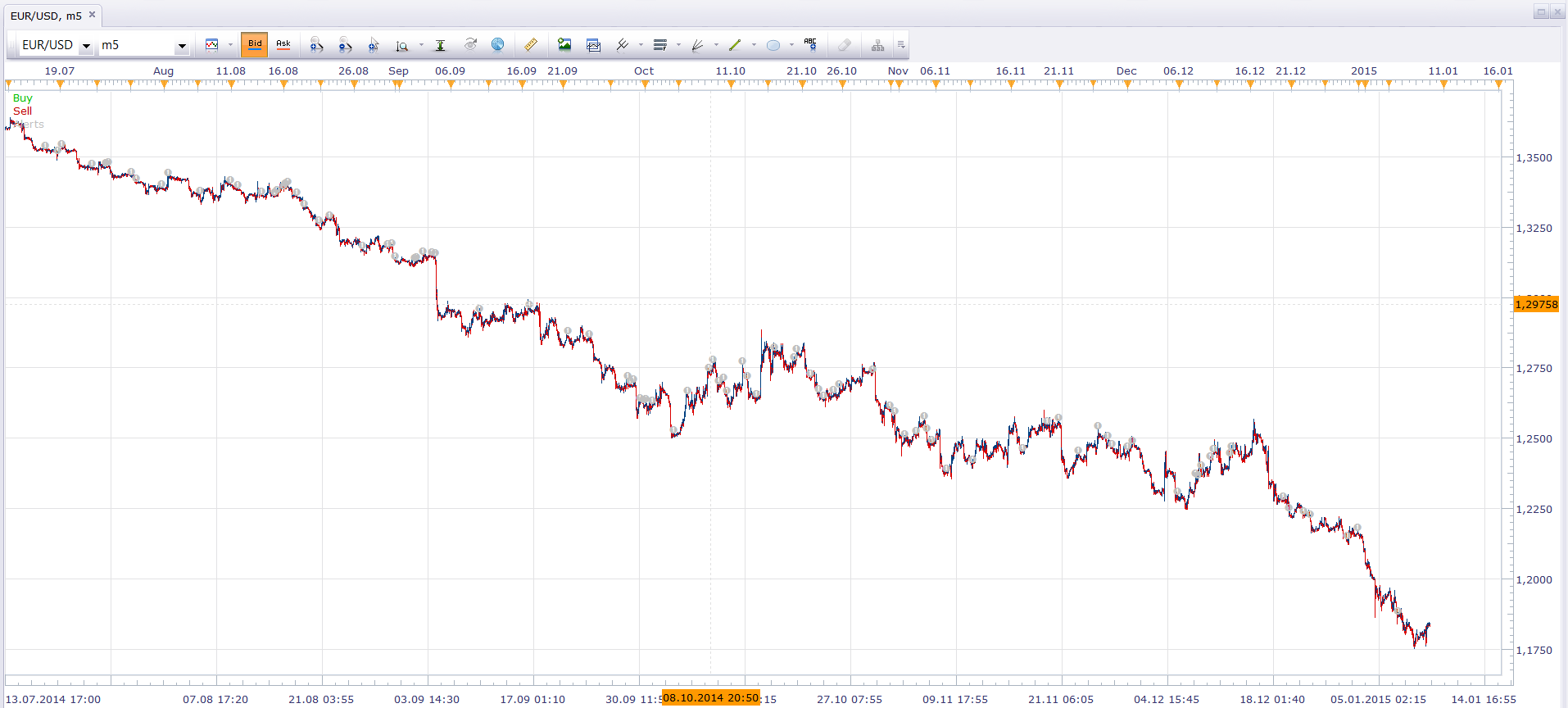Click the chart template window icon

[x=594, y=45]
